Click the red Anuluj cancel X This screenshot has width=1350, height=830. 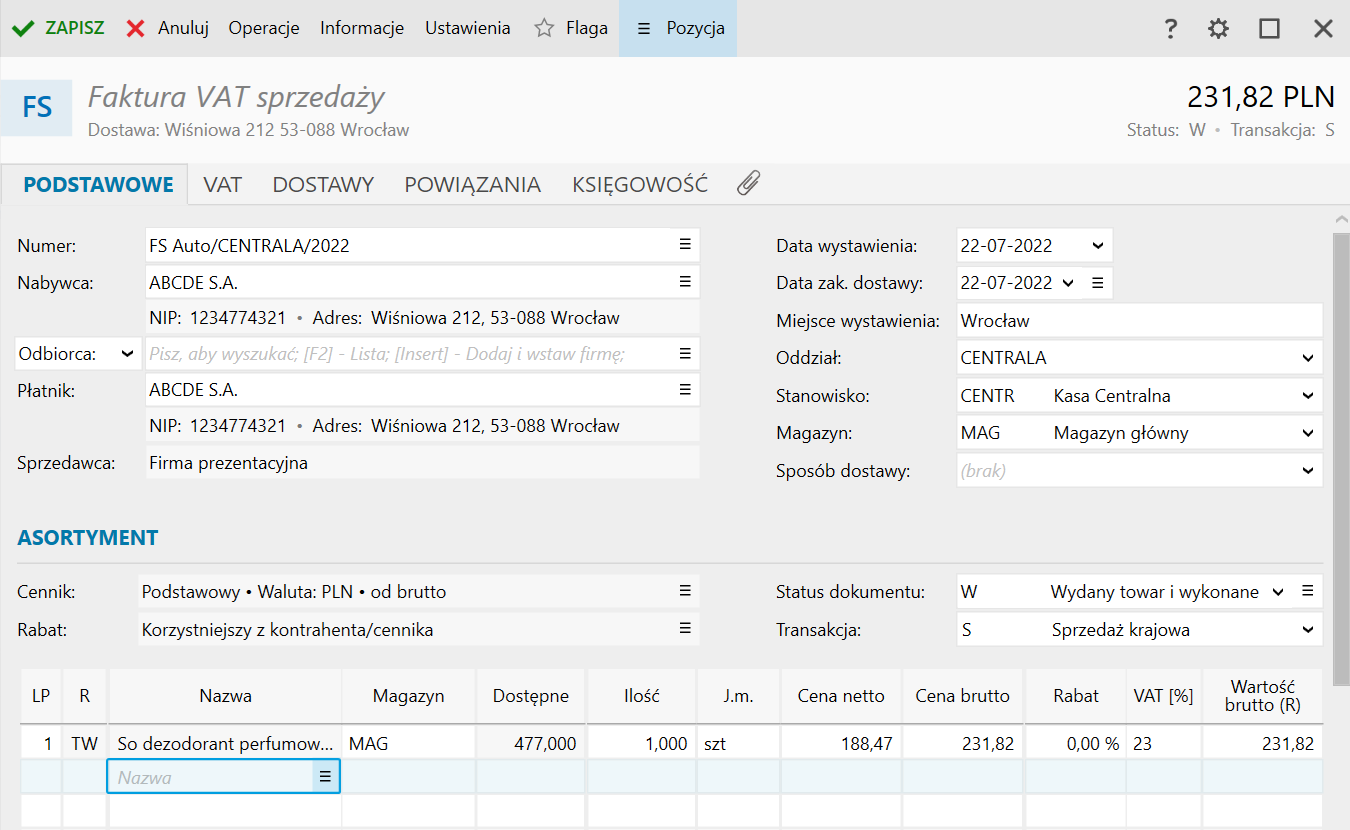136,28
